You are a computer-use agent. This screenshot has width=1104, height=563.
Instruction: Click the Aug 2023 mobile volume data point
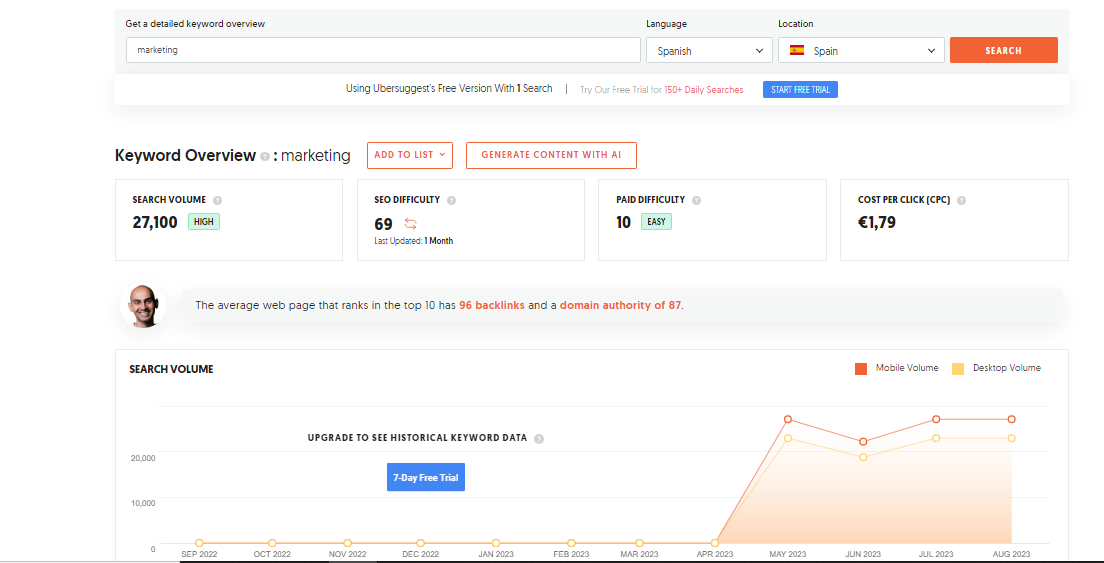click(x=1012, y=419)
